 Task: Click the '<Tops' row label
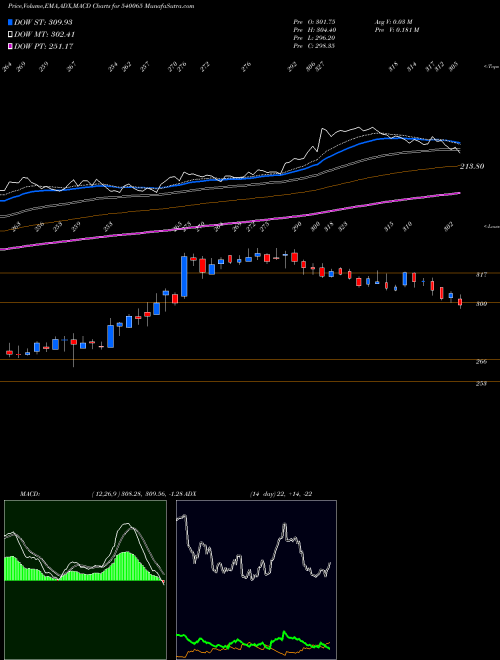[491, 67]
